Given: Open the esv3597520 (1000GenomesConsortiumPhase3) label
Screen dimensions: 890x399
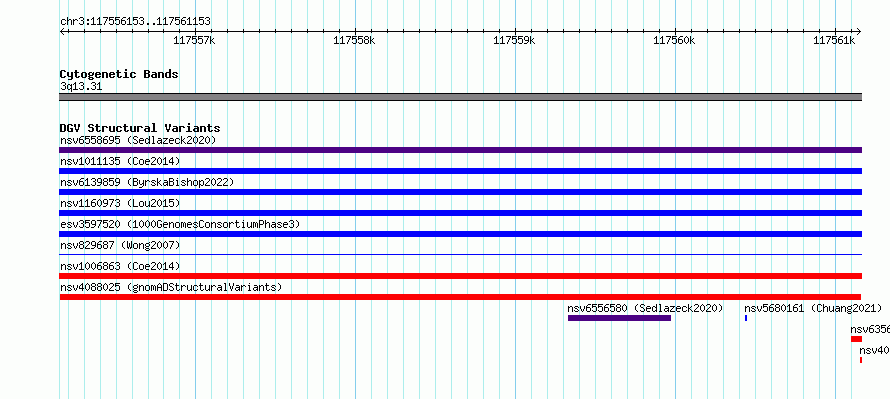Looking at the screenshot, I should tap(180, 224).
